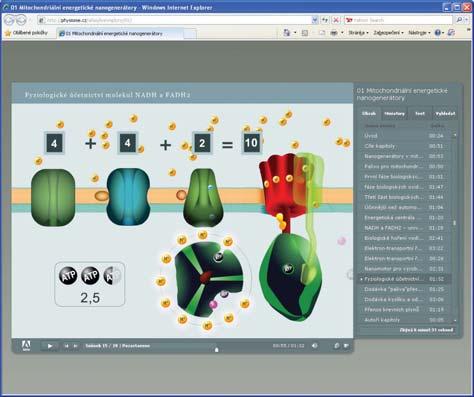The height and width of the screenshot is (397, 474).
Task: Click the browser refresh button
Action: tap(325, 20)
